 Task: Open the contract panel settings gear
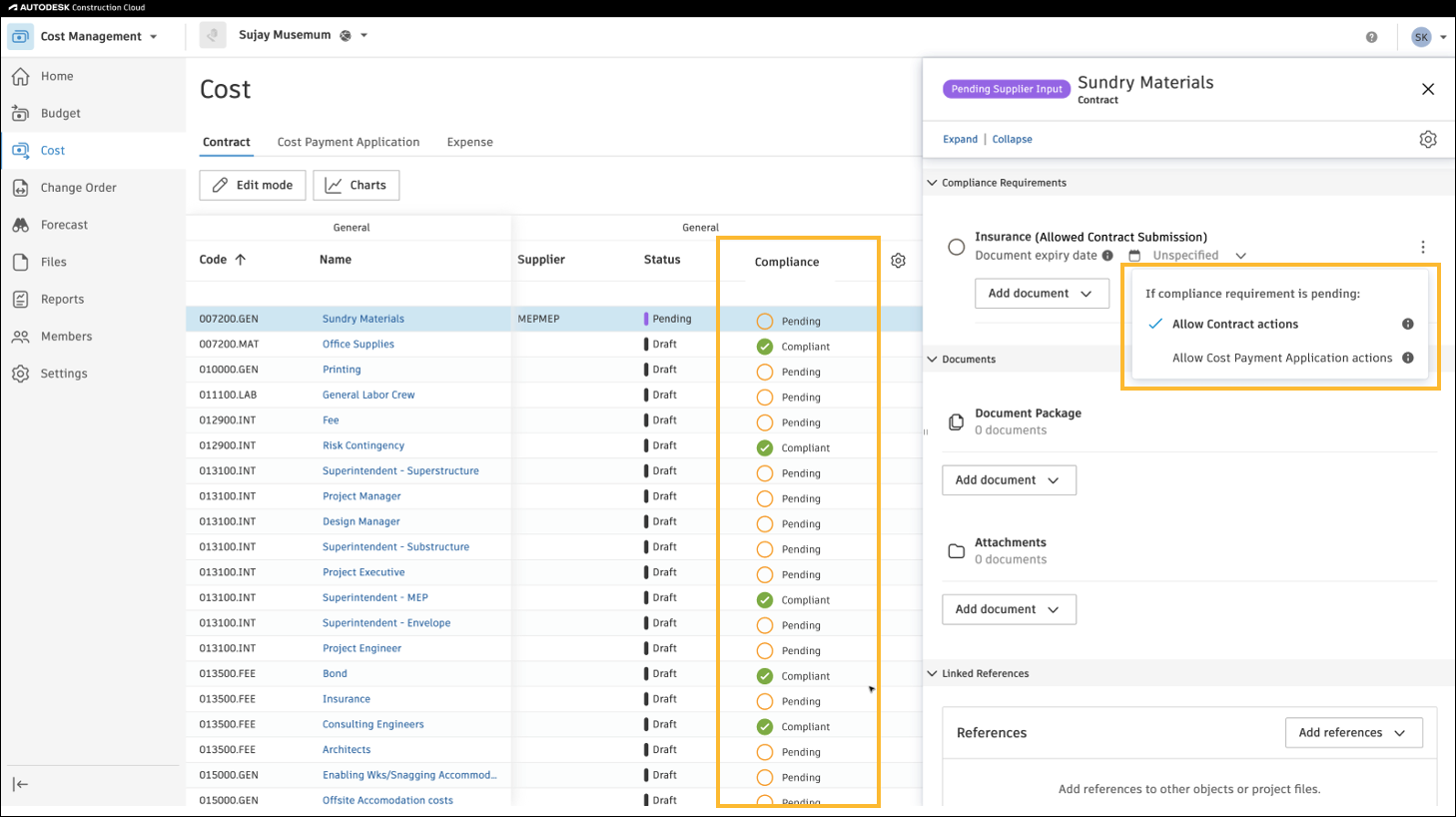1428,140
